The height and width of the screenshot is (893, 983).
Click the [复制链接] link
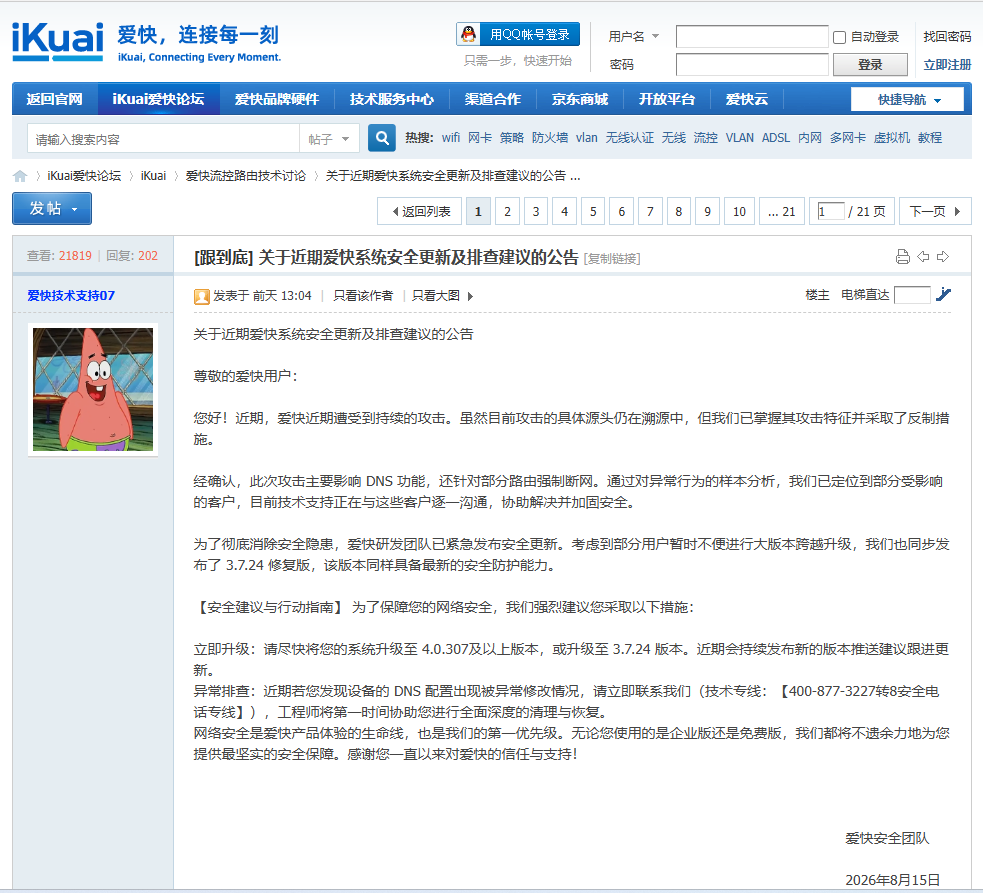click(x=612, y=258)
